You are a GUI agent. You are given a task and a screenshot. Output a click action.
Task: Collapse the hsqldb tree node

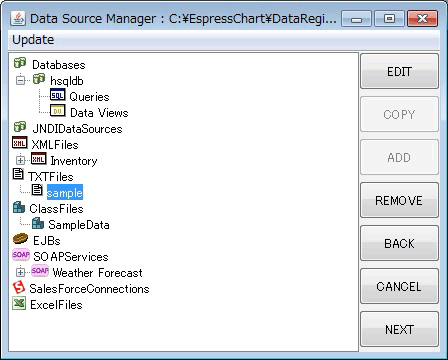[21, 80]
